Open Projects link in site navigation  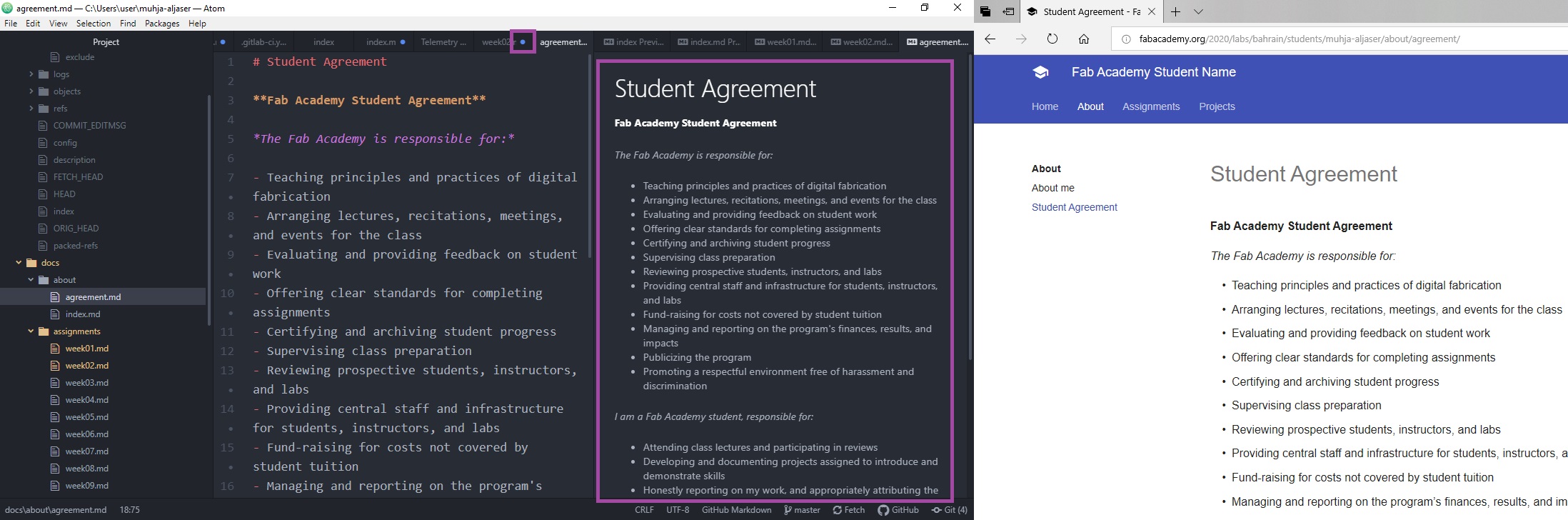point(1217,106)
